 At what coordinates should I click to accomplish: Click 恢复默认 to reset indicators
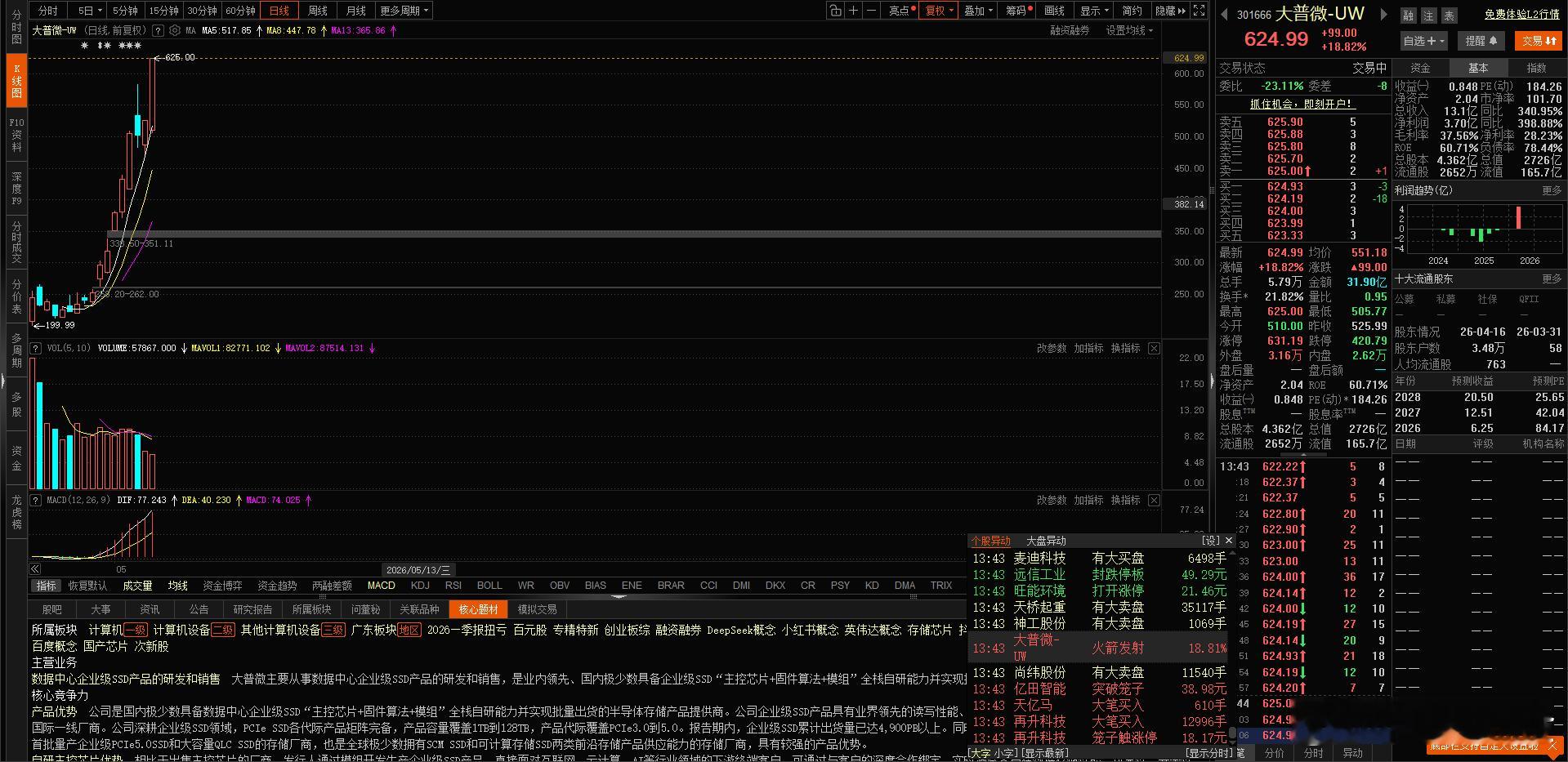[87, 586]
